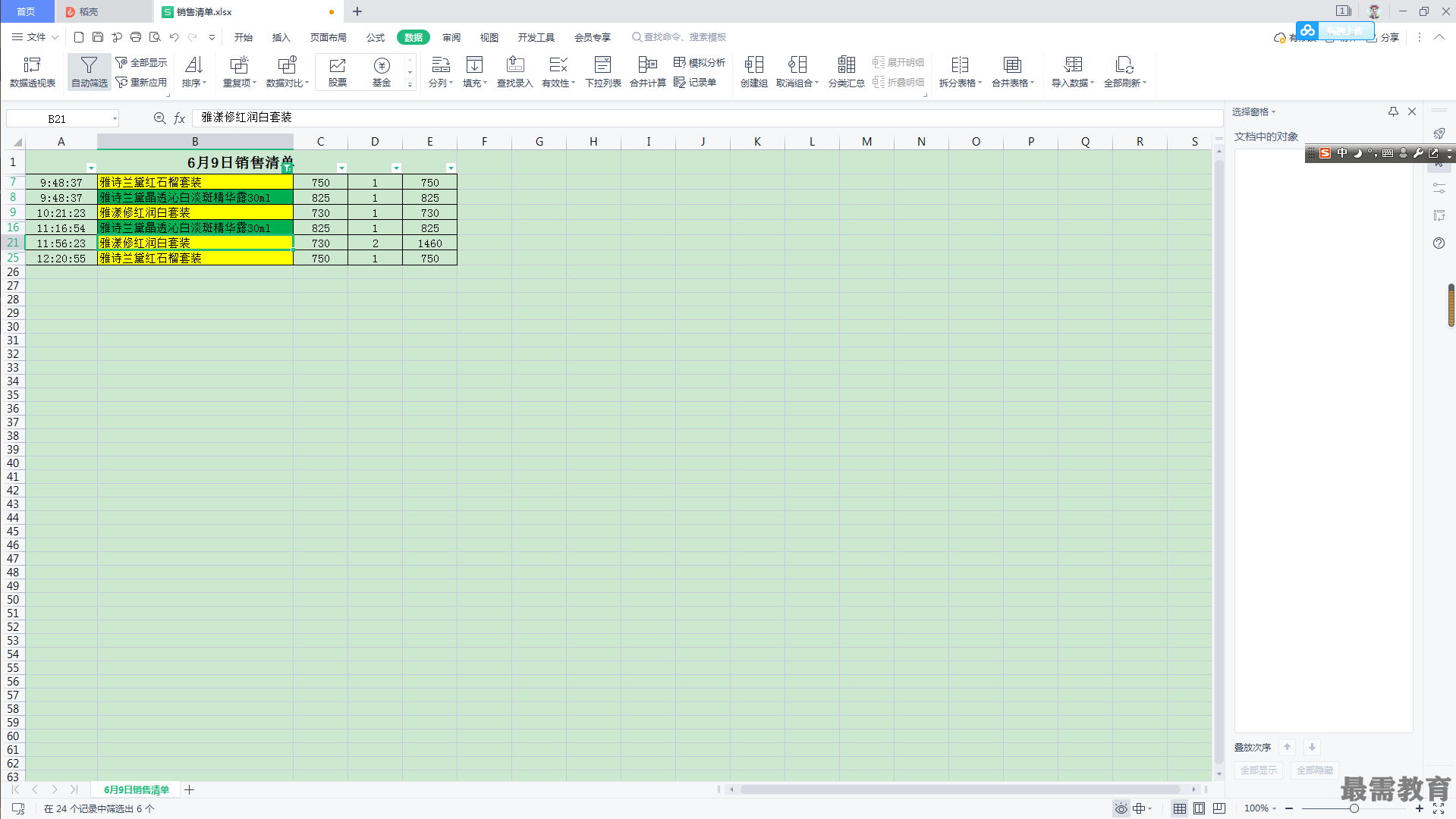Switch to normal view in status bar
1456x819 pixels.
coord(1179,808)
